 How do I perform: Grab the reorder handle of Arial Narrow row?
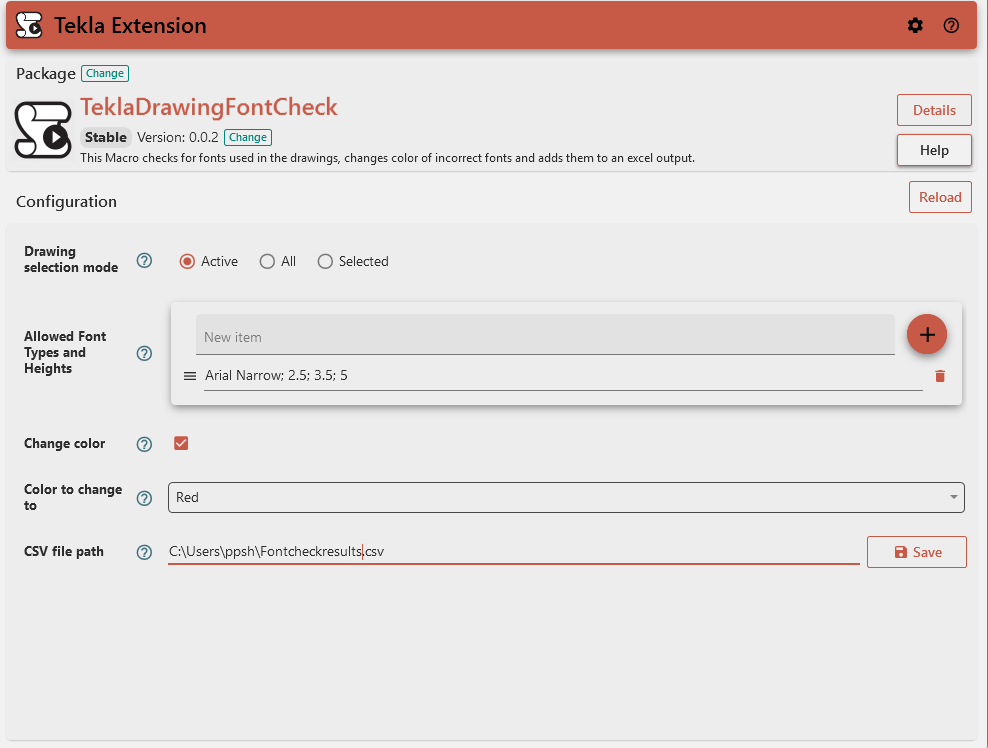tap(190, 376)
